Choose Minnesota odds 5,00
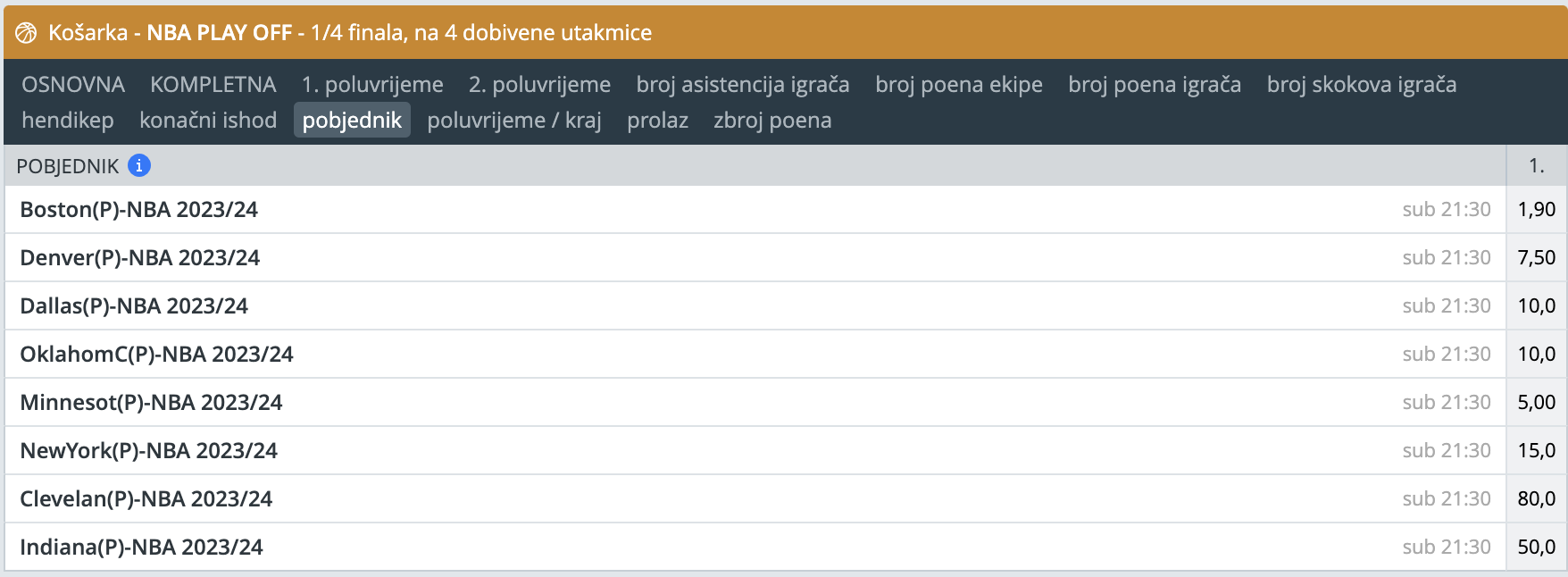The height and width of the screenshot is (577, 1568). (1536, 403)
